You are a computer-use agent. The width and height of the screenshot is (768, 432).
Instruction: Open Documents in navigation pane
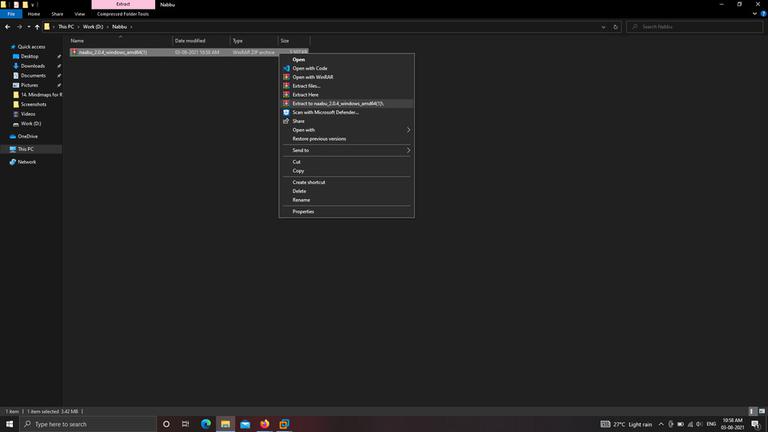tap(33, 75)
